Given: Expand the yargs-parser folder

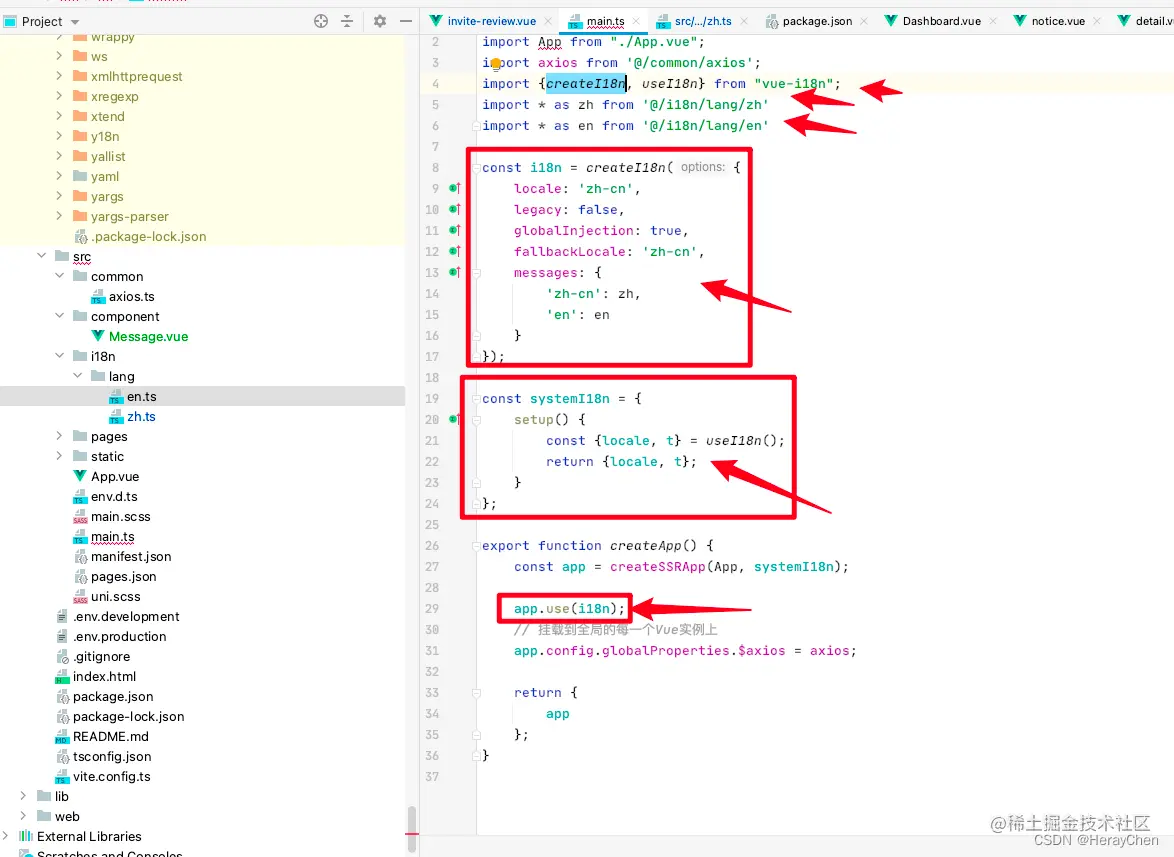Looking at the screenshot, I should [x=59, y=216].
